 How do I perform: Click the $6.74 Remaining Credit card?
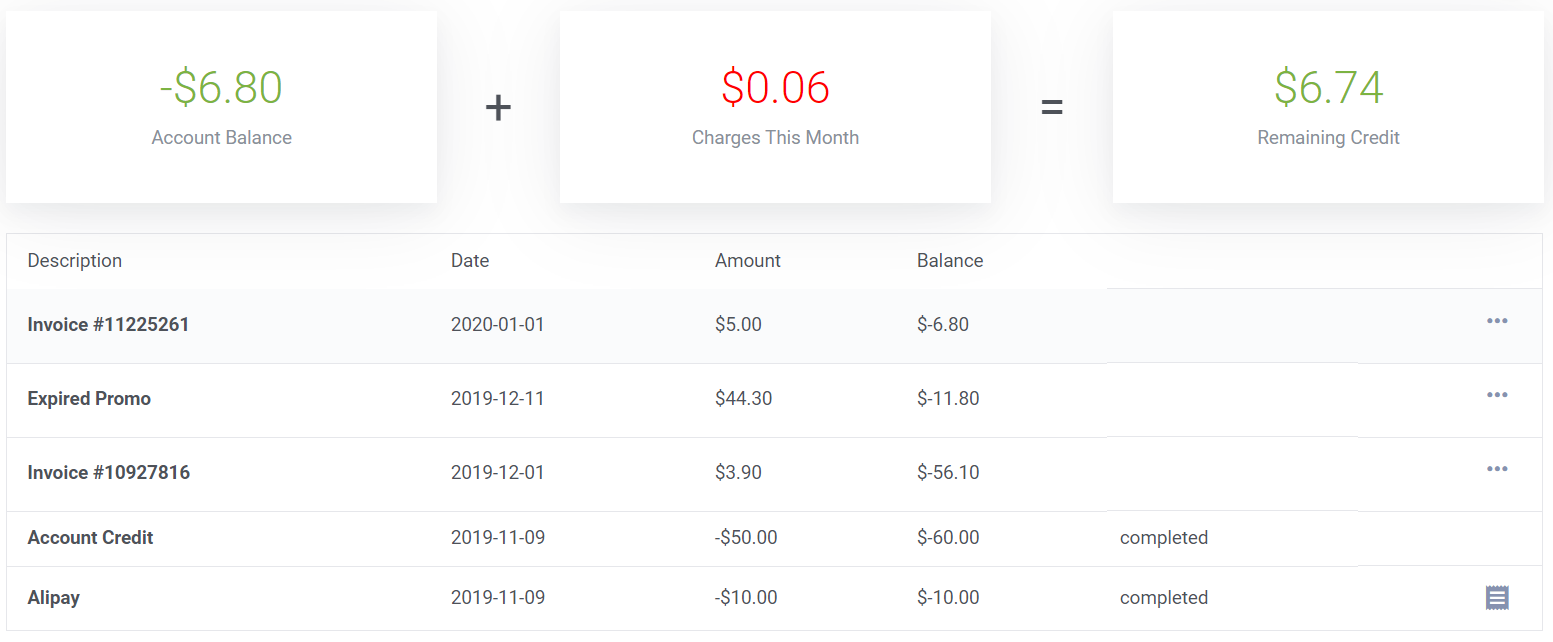[x=1328, y=107]
